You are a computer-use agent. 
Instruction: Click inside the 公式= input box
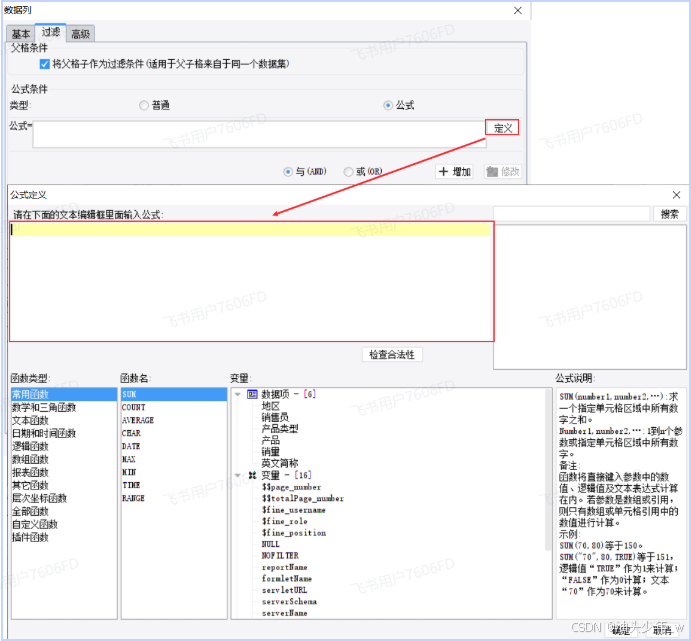[259, 134]
